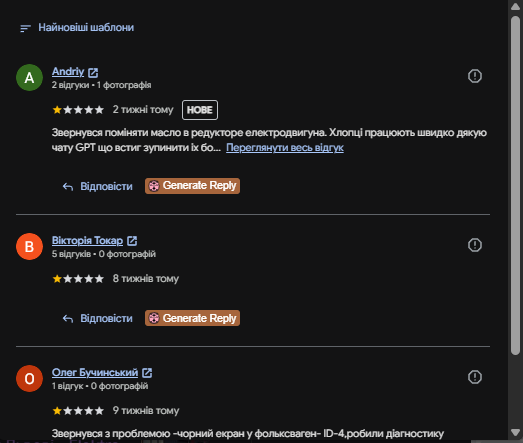Image resolution: width=523 pixels, height=443 pixels.
Task: Expand 'Переглянути весь відгук' on Andriy's review
Action: coord(285,147)
